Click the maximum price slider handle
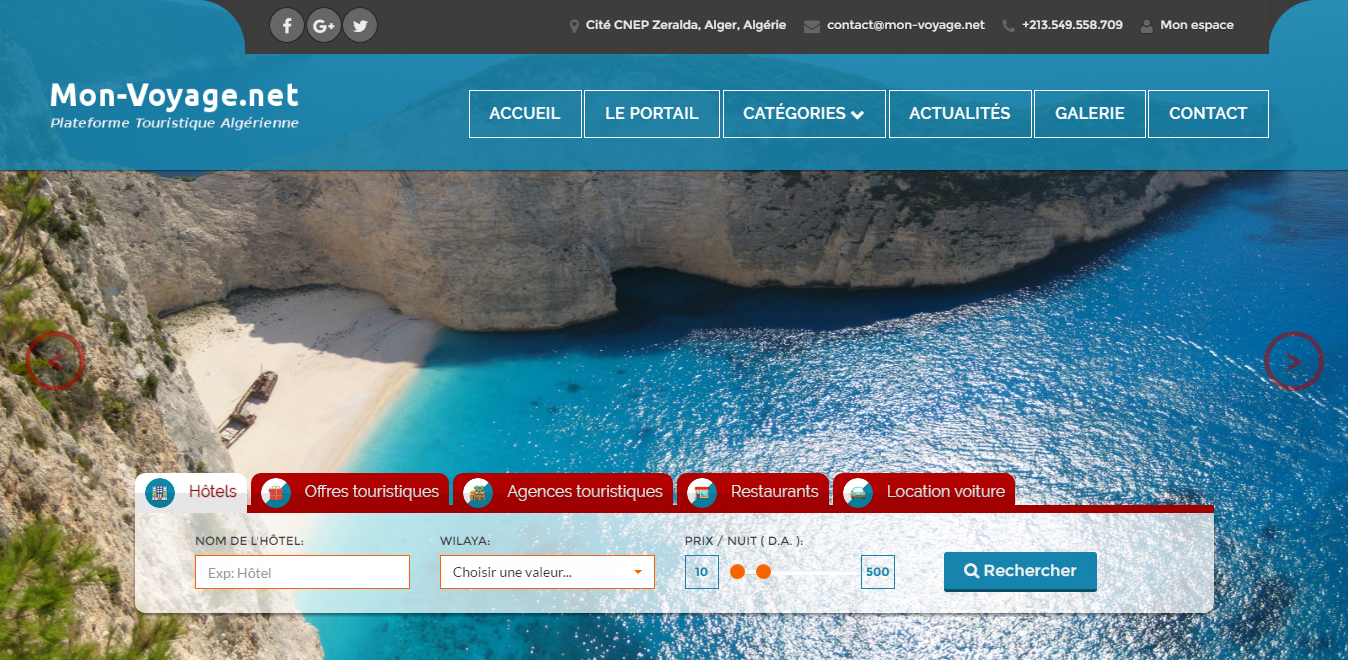 coord(763,572)
